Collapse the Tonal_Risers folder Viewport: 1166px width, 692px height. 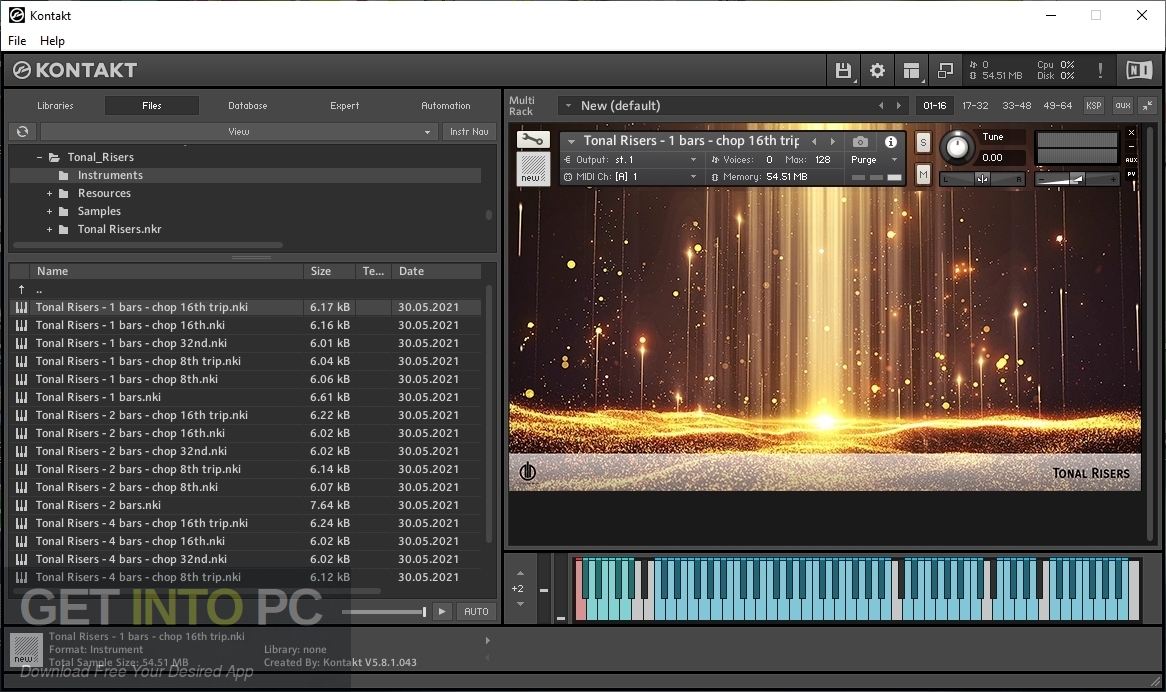tap(39, 158)
